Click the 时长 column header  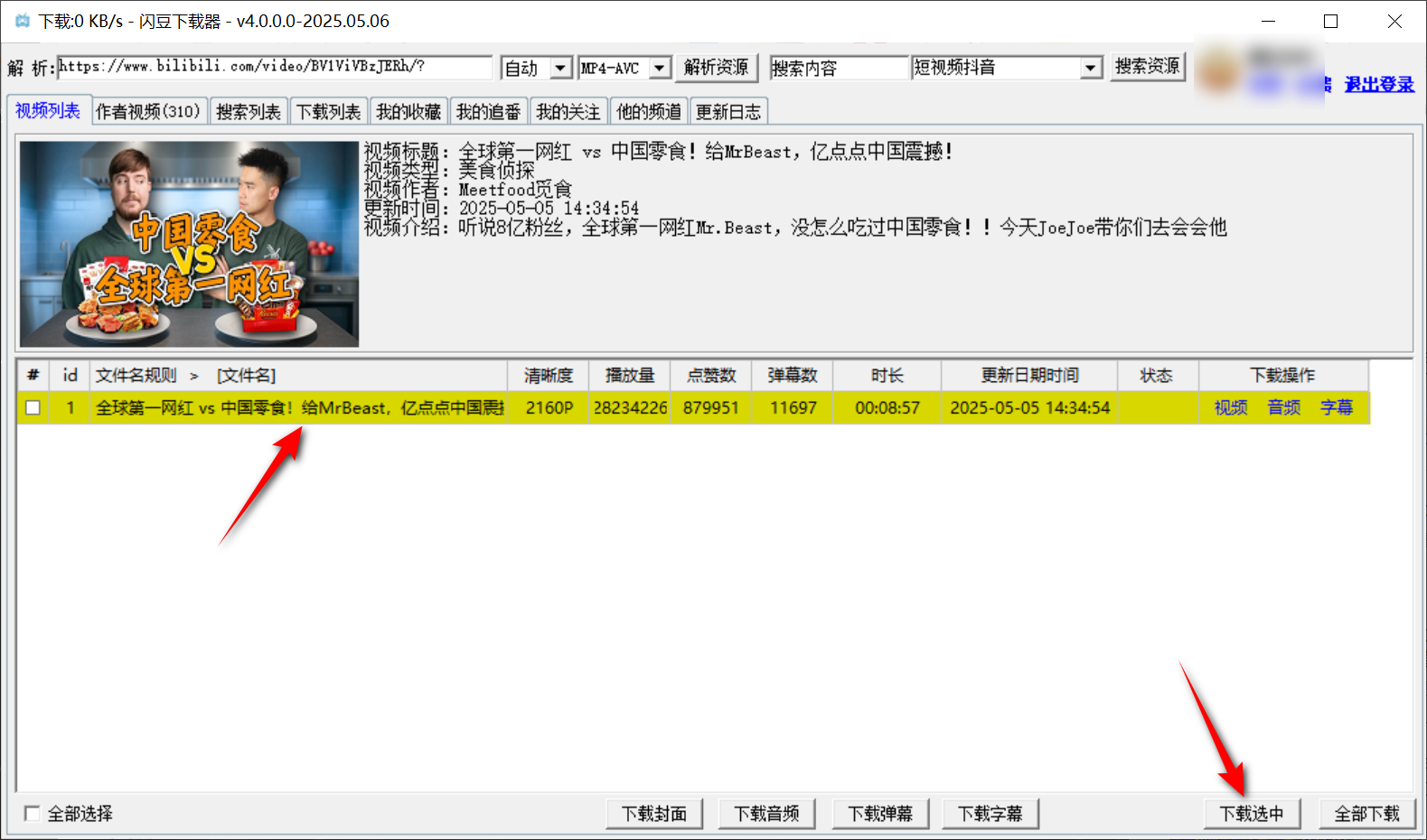[887, 375]
